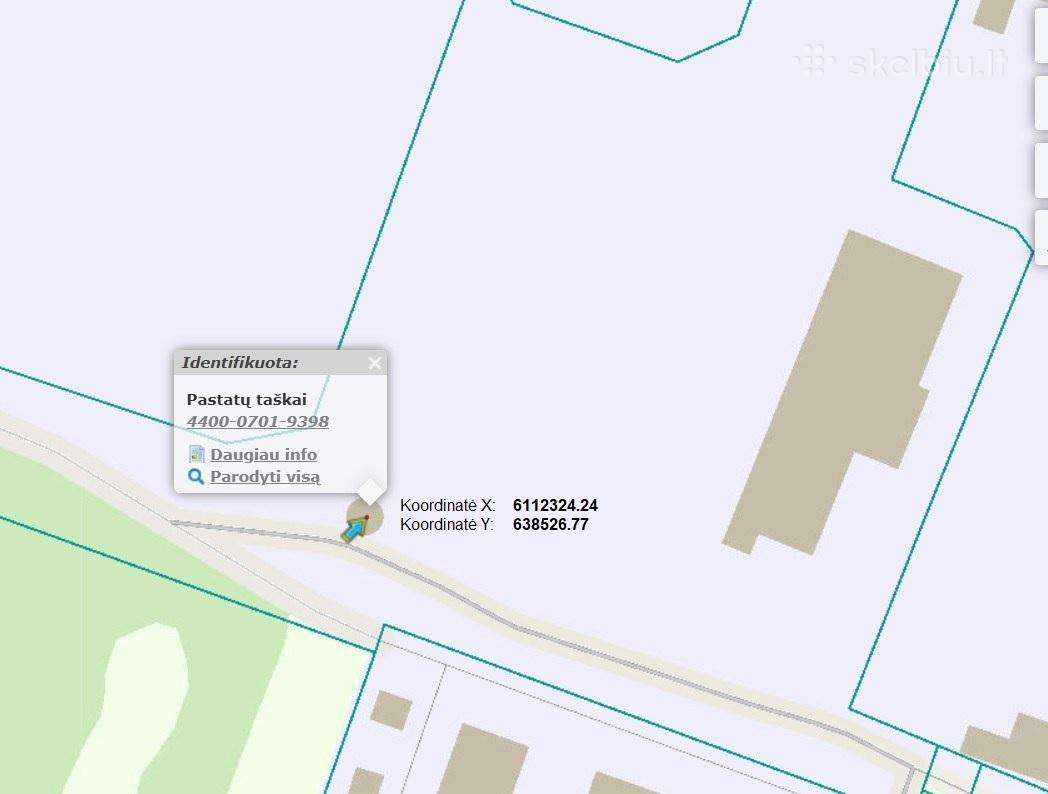This screenshot has width=1048, height=794.
Task: Click the Koordinatė X value 6112324.24
Action: click(555, 505)
